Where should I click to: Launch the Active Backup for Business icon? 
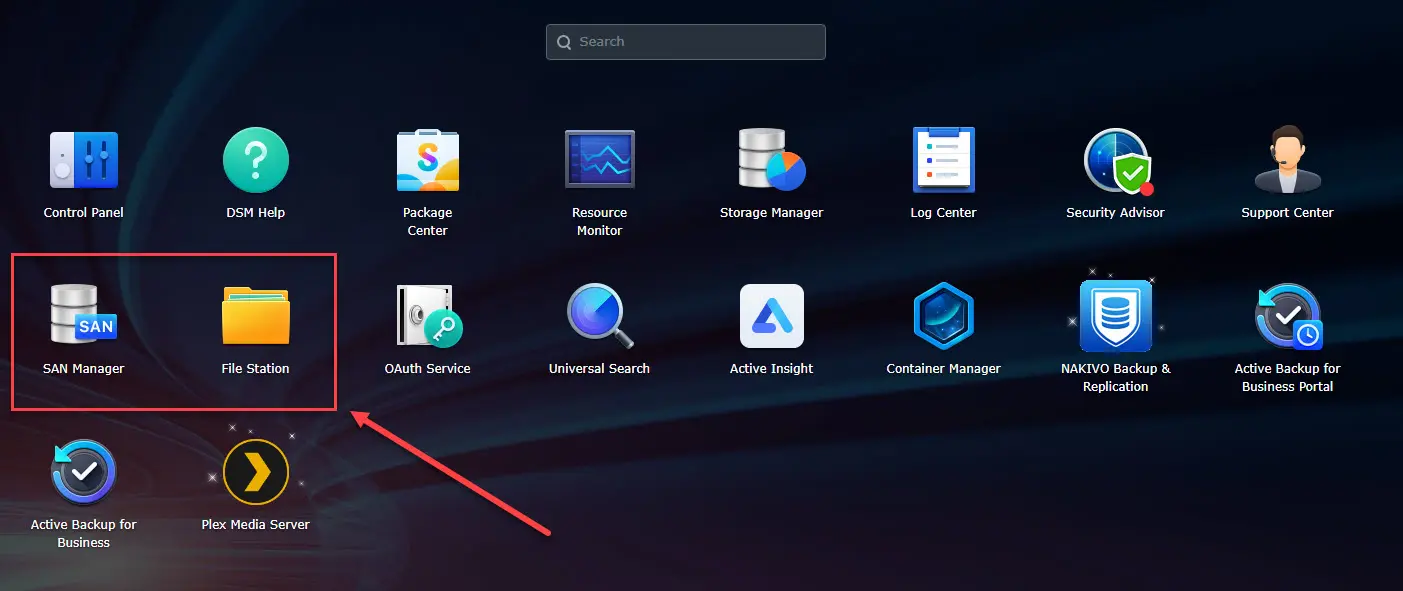[x=84, y=472]
